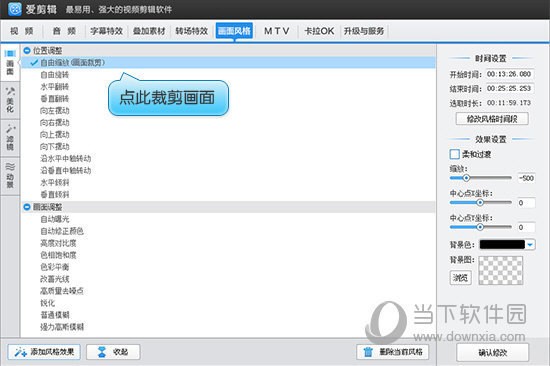Viewport: 550px width, 366px height.
Task: Open the 美化 sidebar panel icon
Action: tap(10, 91)
